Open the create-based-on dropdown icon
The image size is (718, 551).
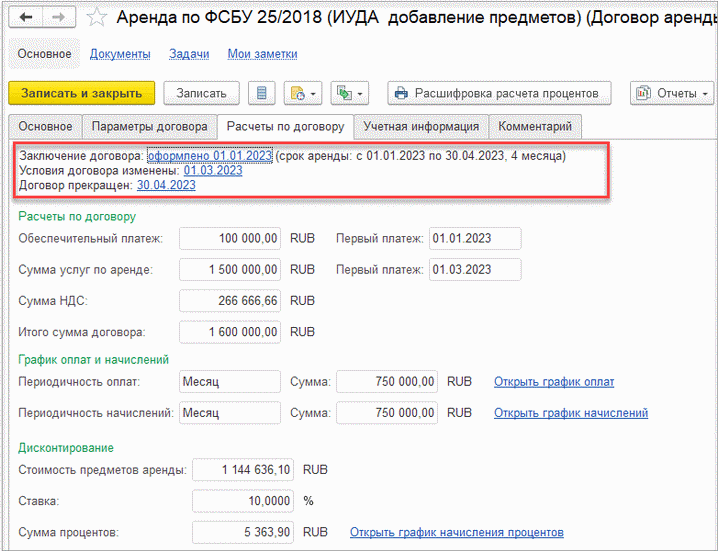(x=302, y=93)
